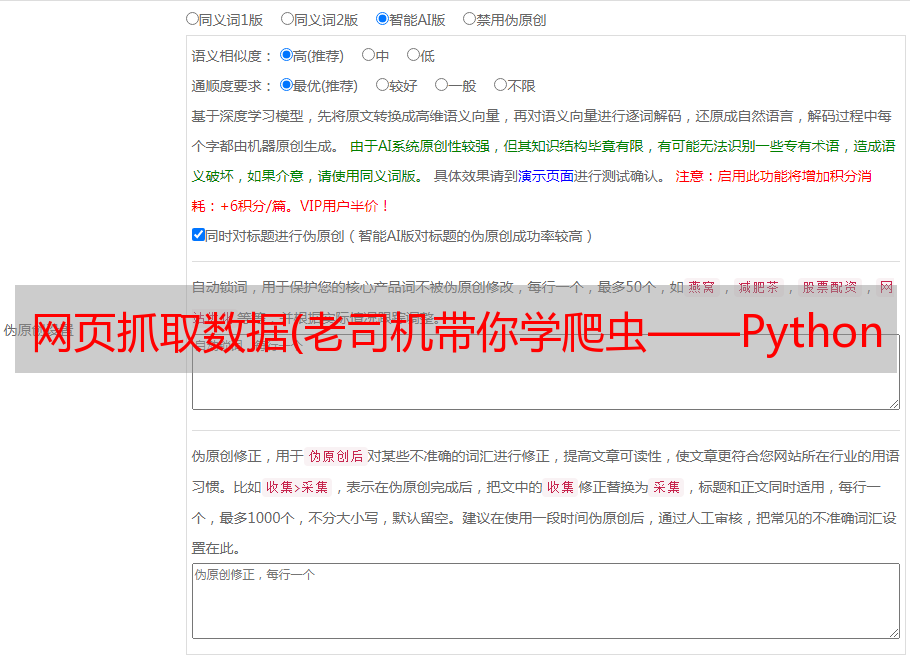Screen dimensions: 911x658
Task: Click the red text VIP用户半价！
Action: pos(345,206)
